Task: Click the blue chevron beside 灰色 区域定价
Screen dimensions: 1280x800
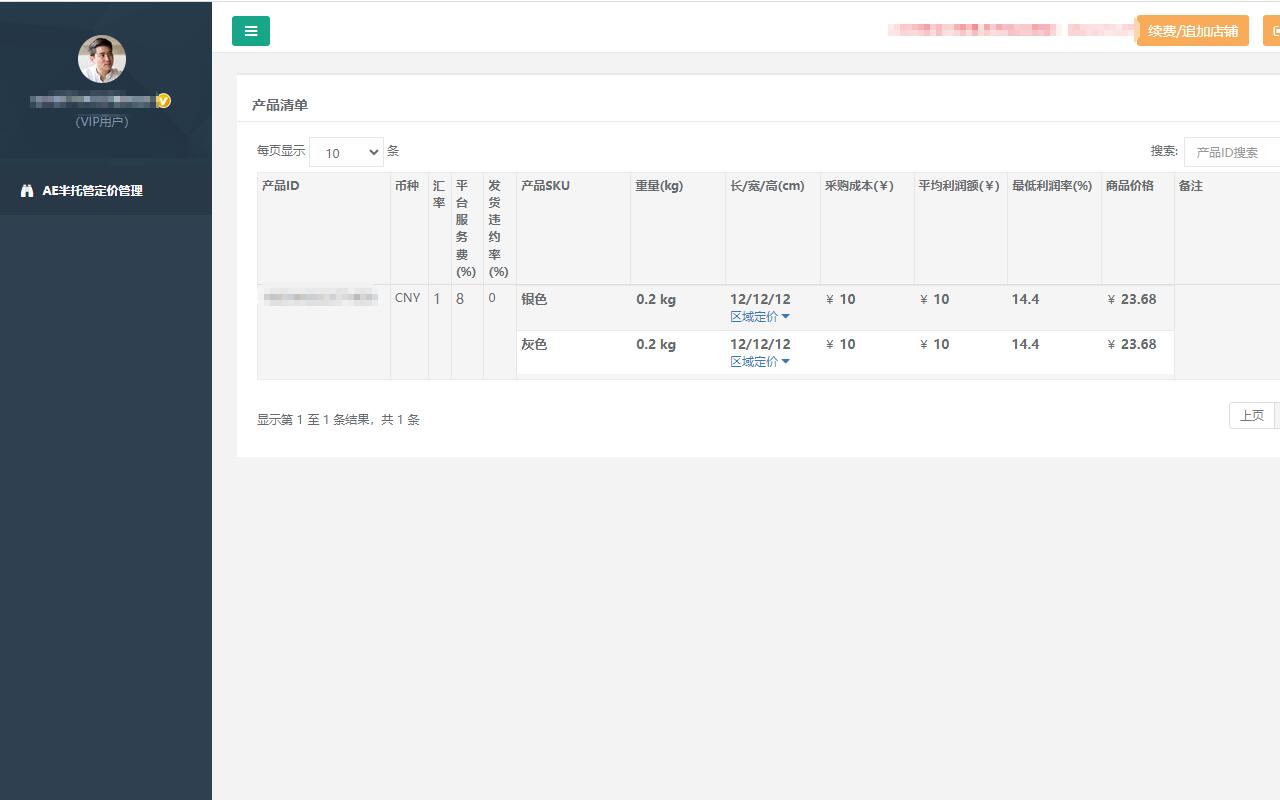Action: pos(786,361)
